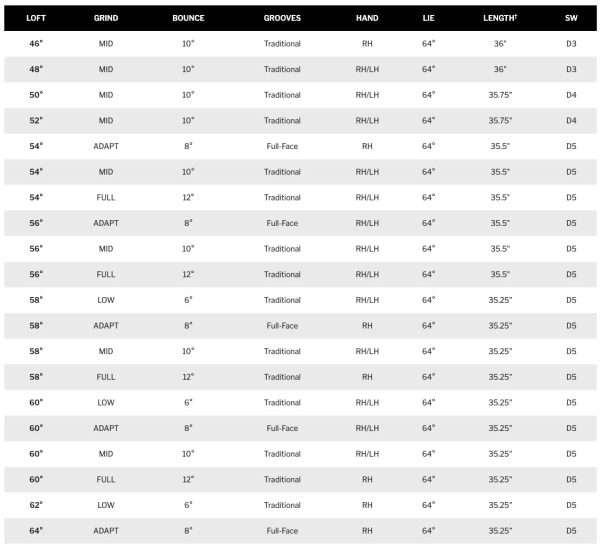Click the 50° loft cell
This screenshot has width=600, height=548.
[35, 95]
